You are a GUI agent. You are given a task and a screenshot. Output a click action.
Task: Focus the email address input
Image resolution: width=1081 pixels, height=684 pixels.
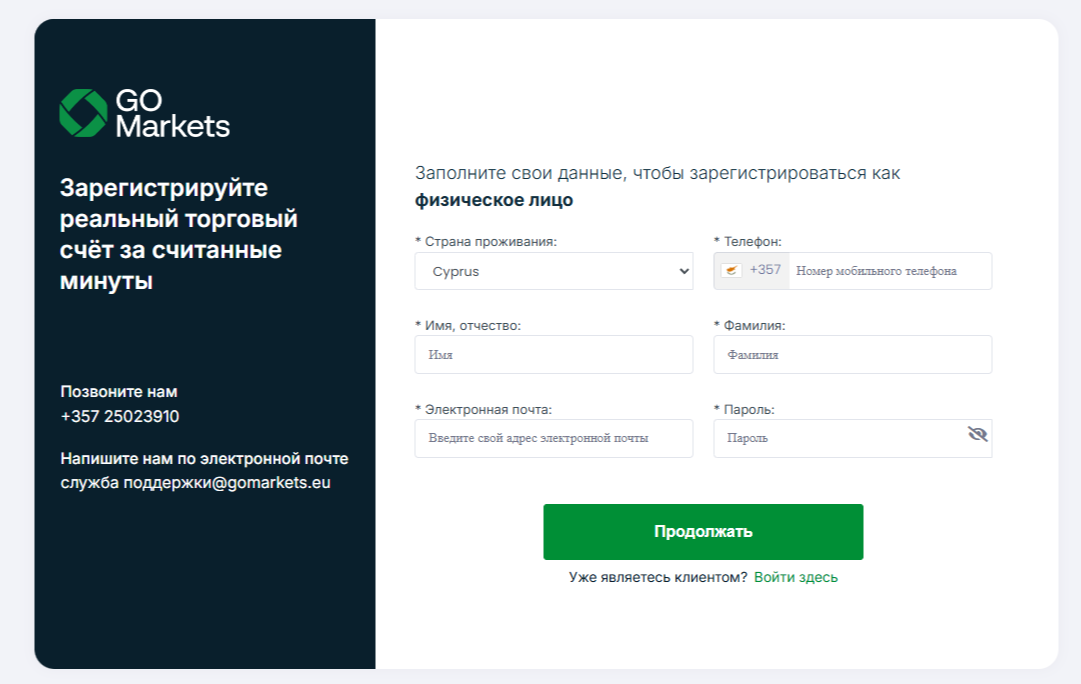553,438
